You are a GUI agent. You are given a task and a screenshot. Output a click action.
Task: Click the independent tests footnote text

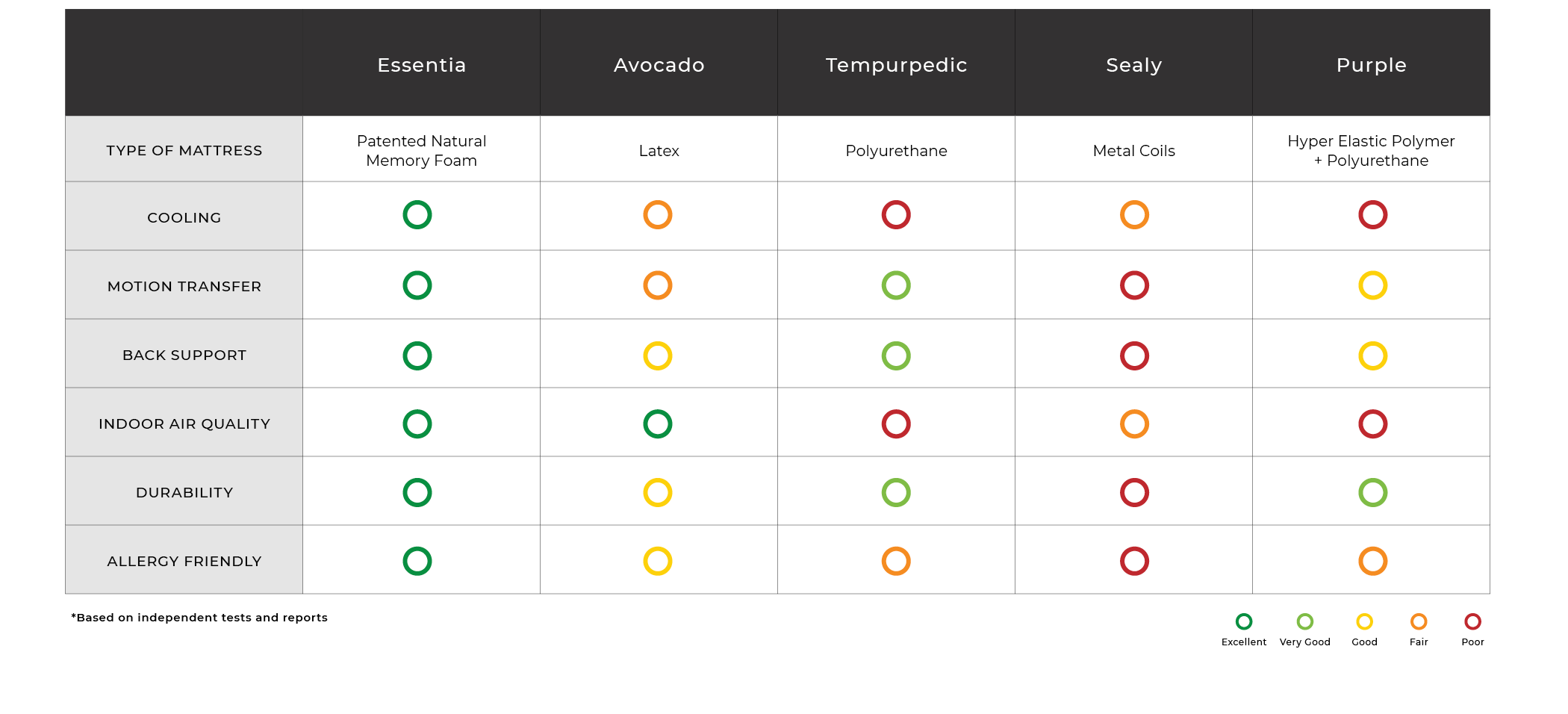point(199,618)
